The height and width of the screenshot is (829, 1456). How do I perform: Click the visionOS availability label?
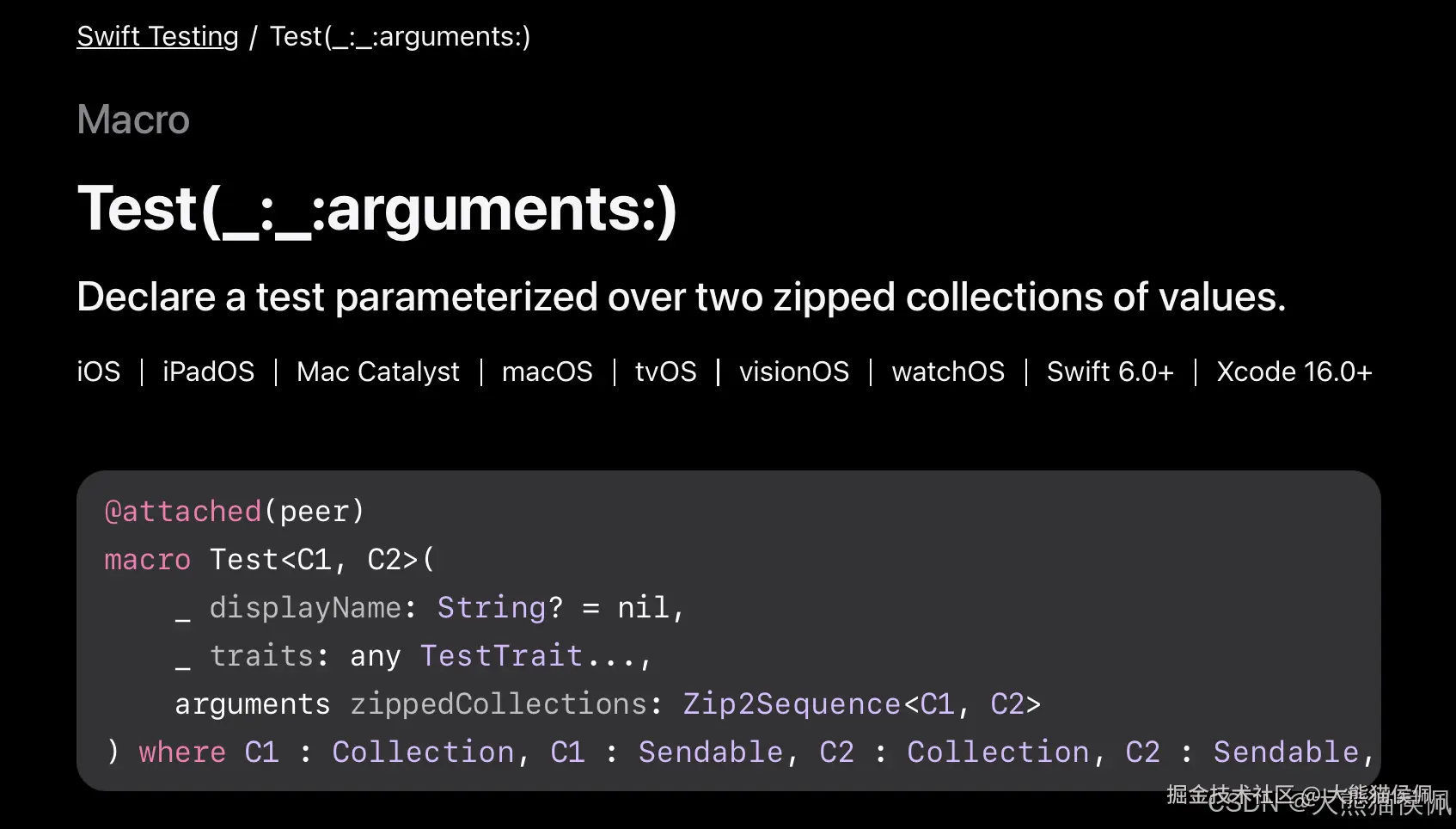(x=793, y=372)
